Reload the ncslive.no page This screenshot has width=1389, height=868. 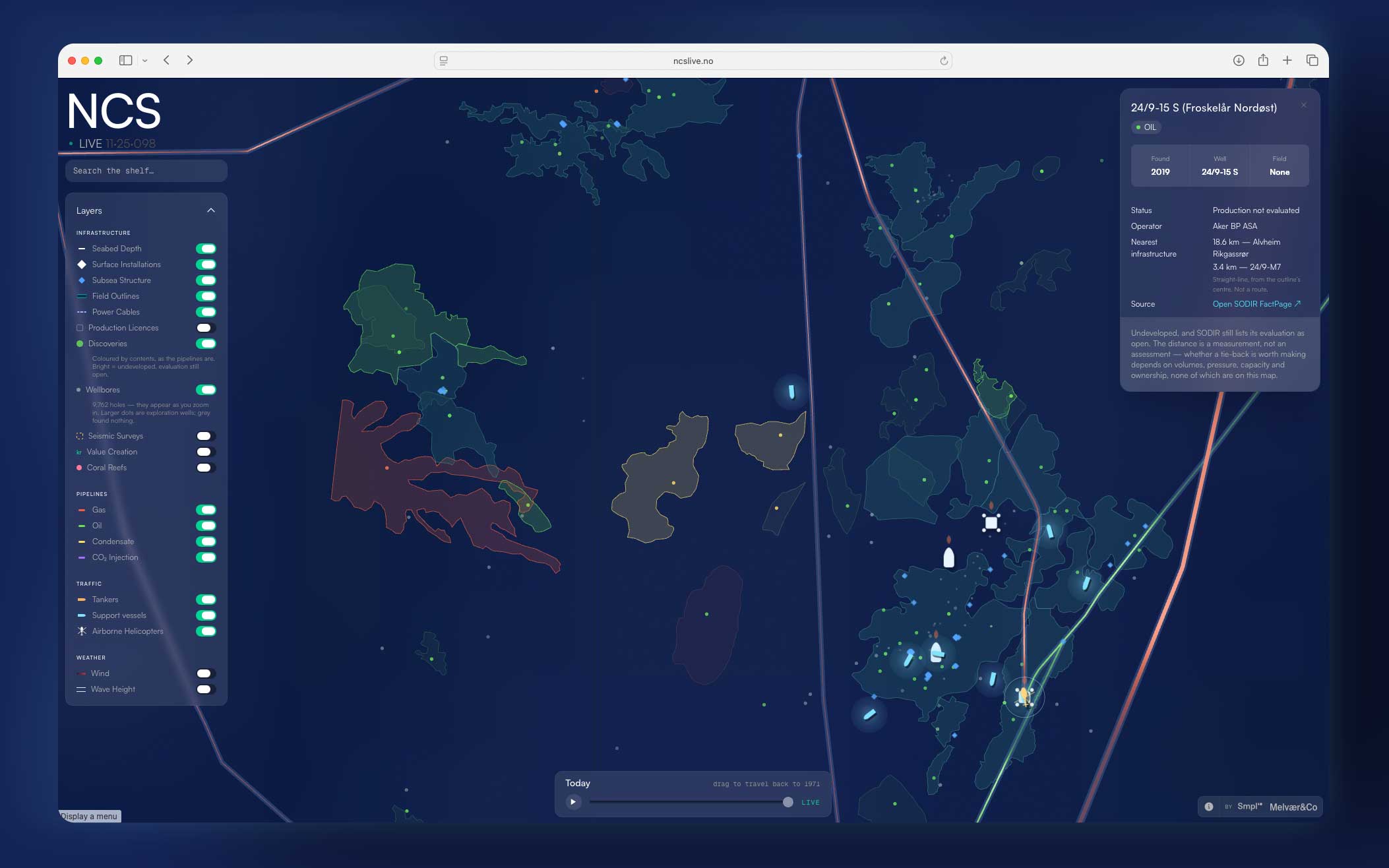(x=944, y=61)
